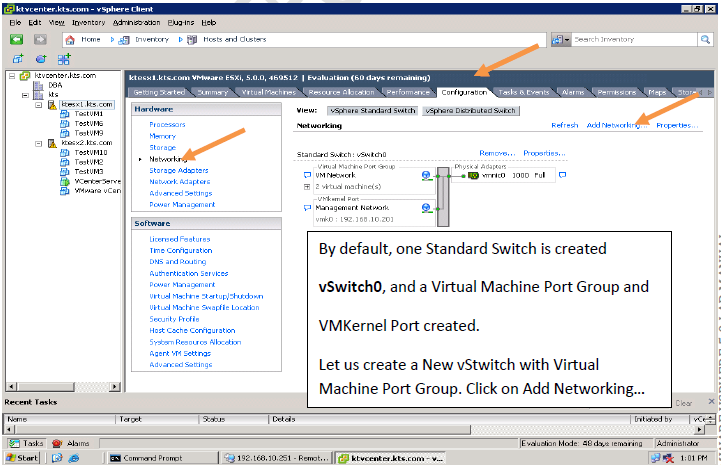The height and width of the screenshot is (465, 721).
Task: Open DNS and Routing settings
Action: coord(177,262)
